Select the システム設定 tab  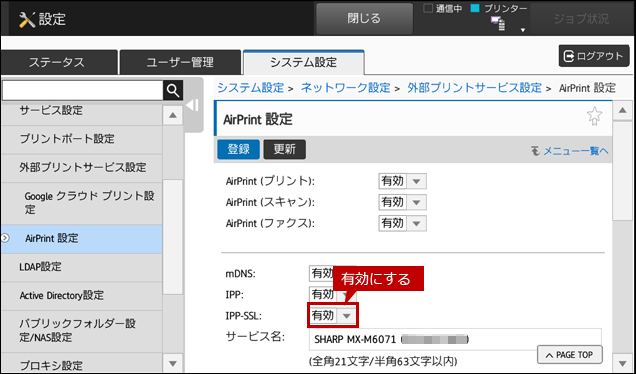(303, 62)
